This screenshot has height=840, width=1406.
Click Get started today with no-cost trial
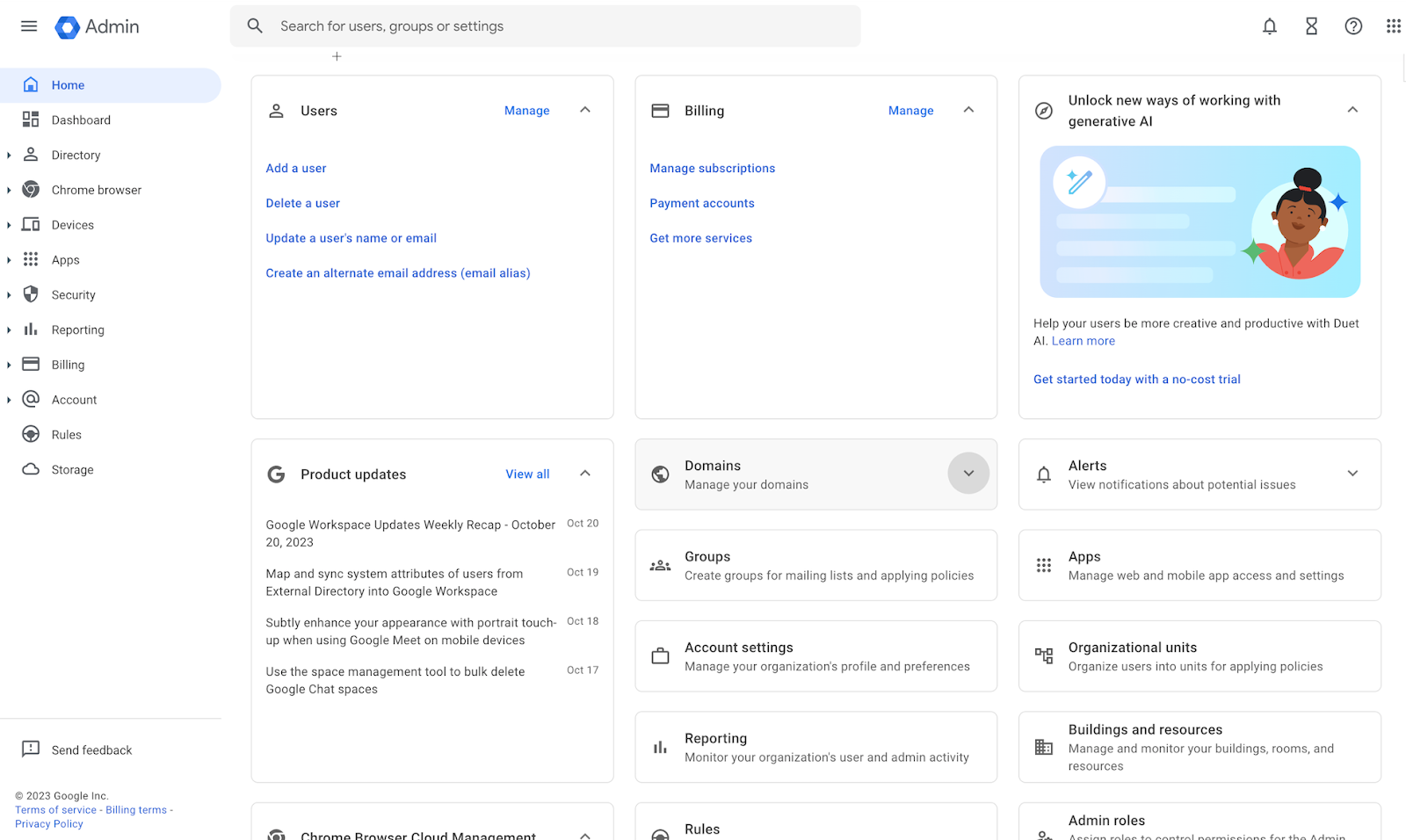click(x=1137, y=380)
